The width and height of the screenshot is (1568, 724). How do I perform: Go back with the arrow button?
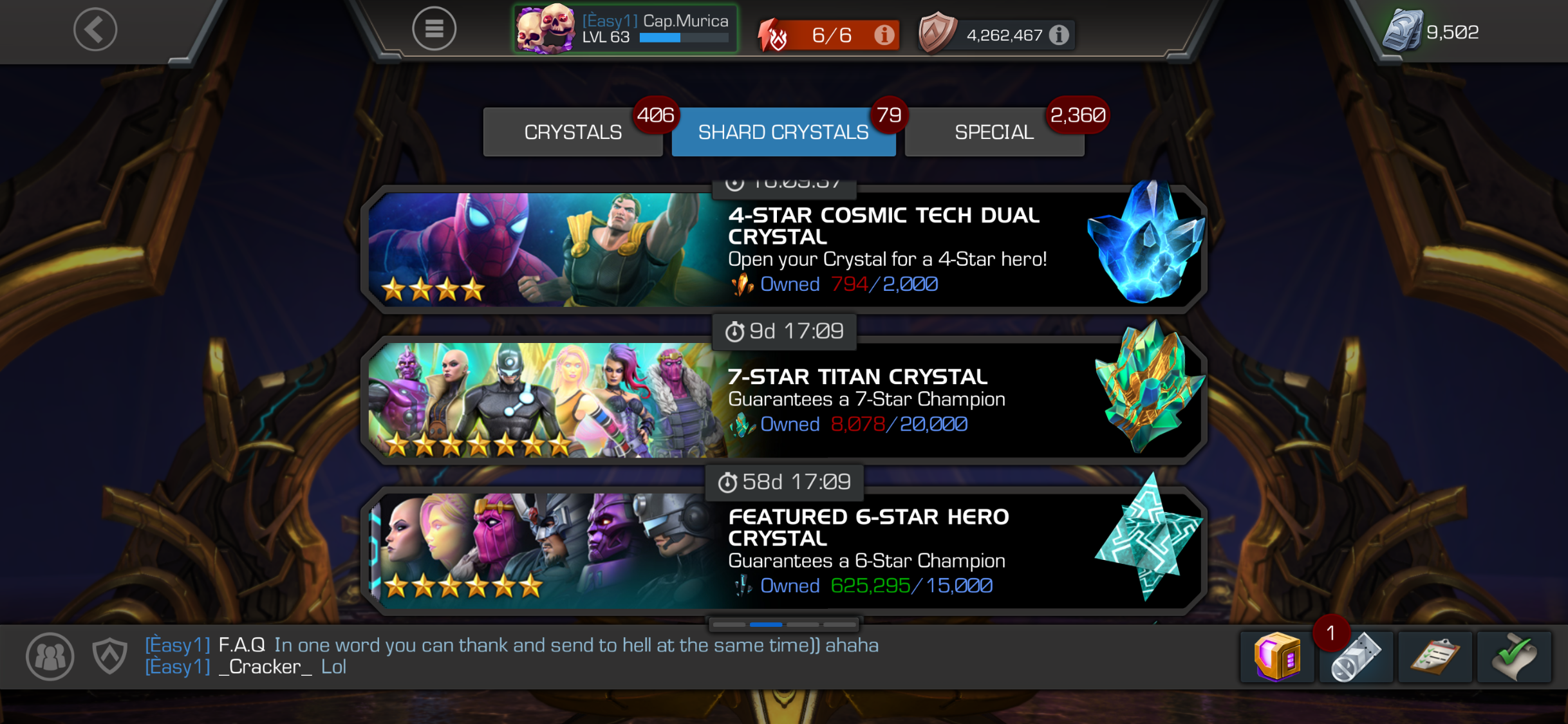95,29
